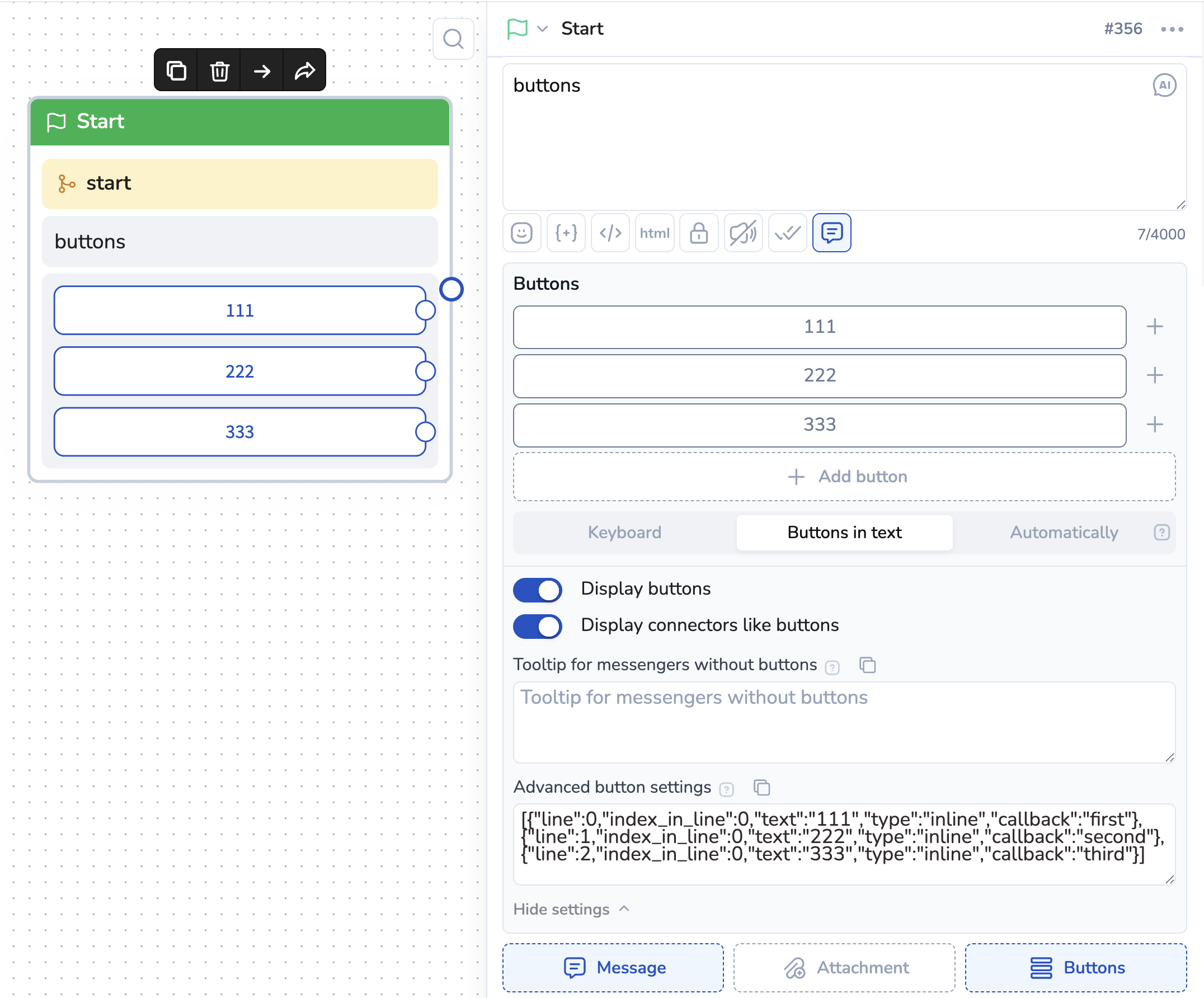Toggle the double checkmark icon
Viewport: 1204px width, 998px height.
pos(787,233)
